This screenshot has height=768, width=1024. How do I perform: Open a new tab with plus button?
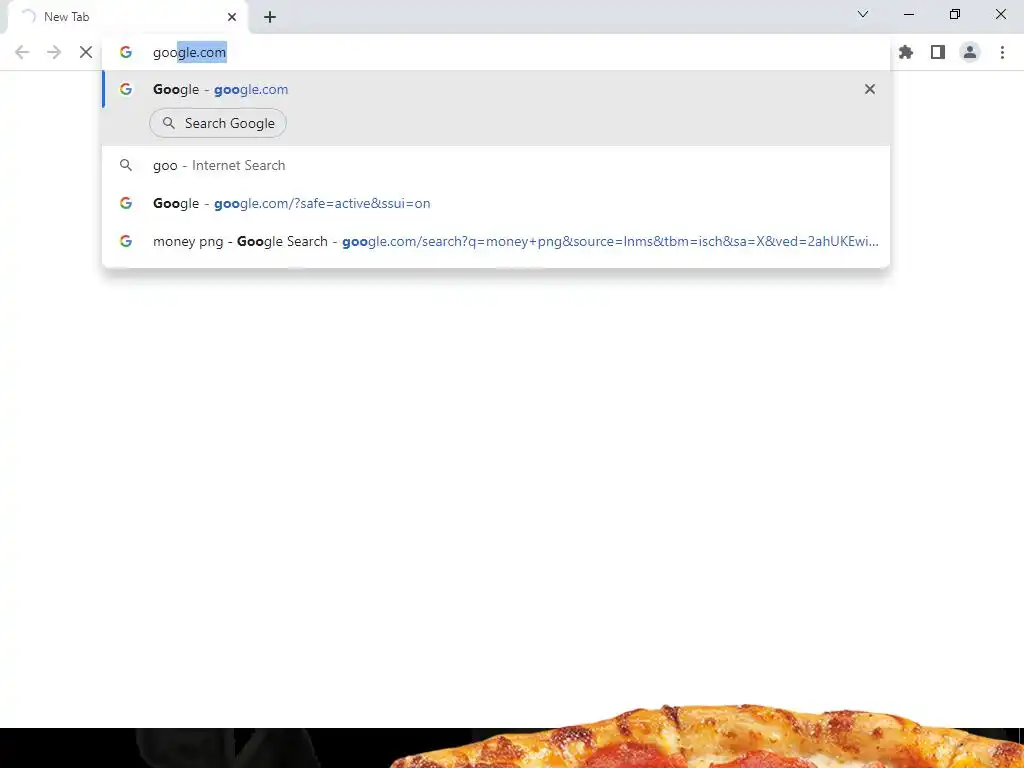coord(270,17)
